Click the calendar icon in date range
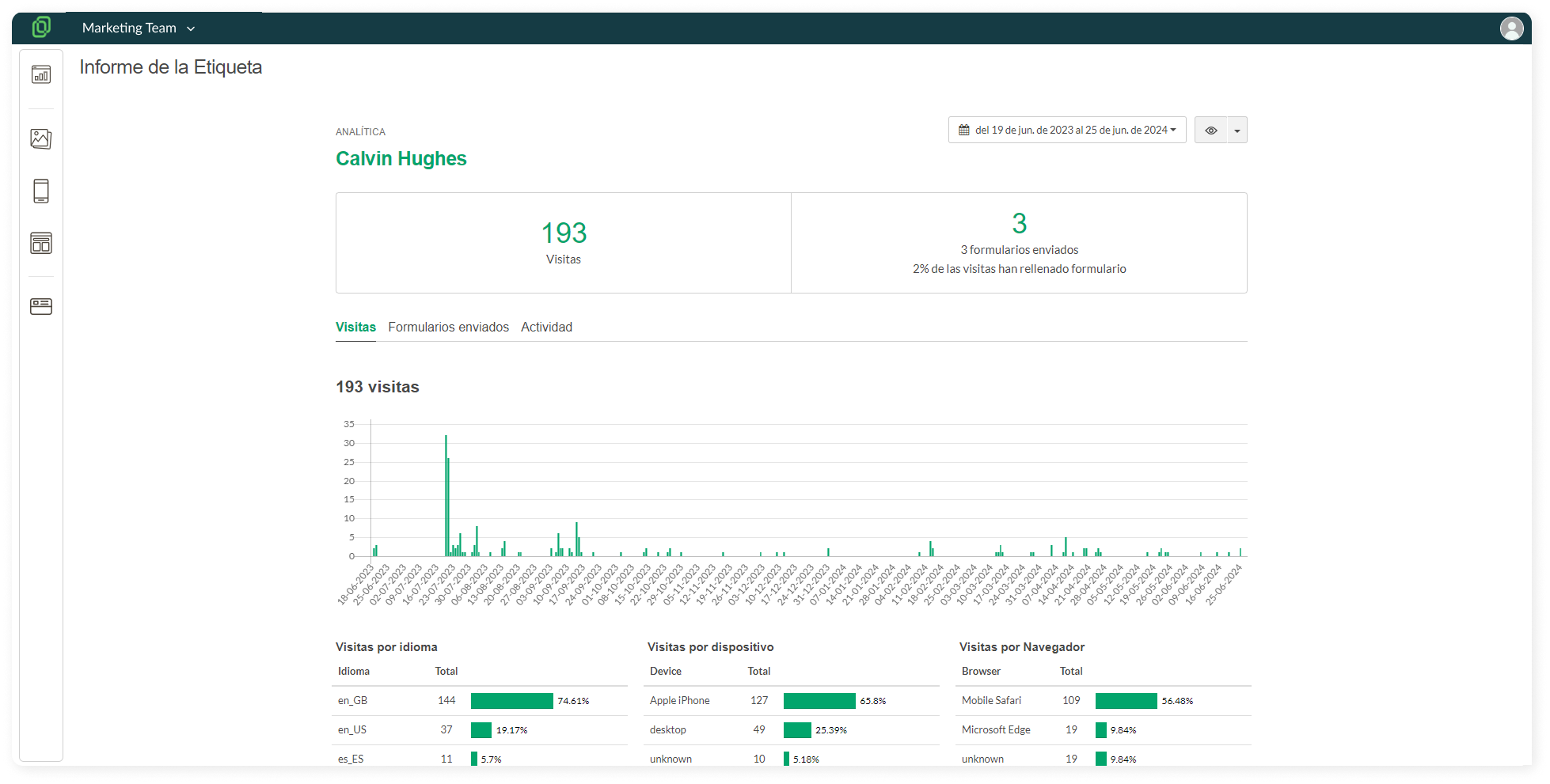Image resolution: width=1550 pixels, height=784 pixels. point(964,130)
